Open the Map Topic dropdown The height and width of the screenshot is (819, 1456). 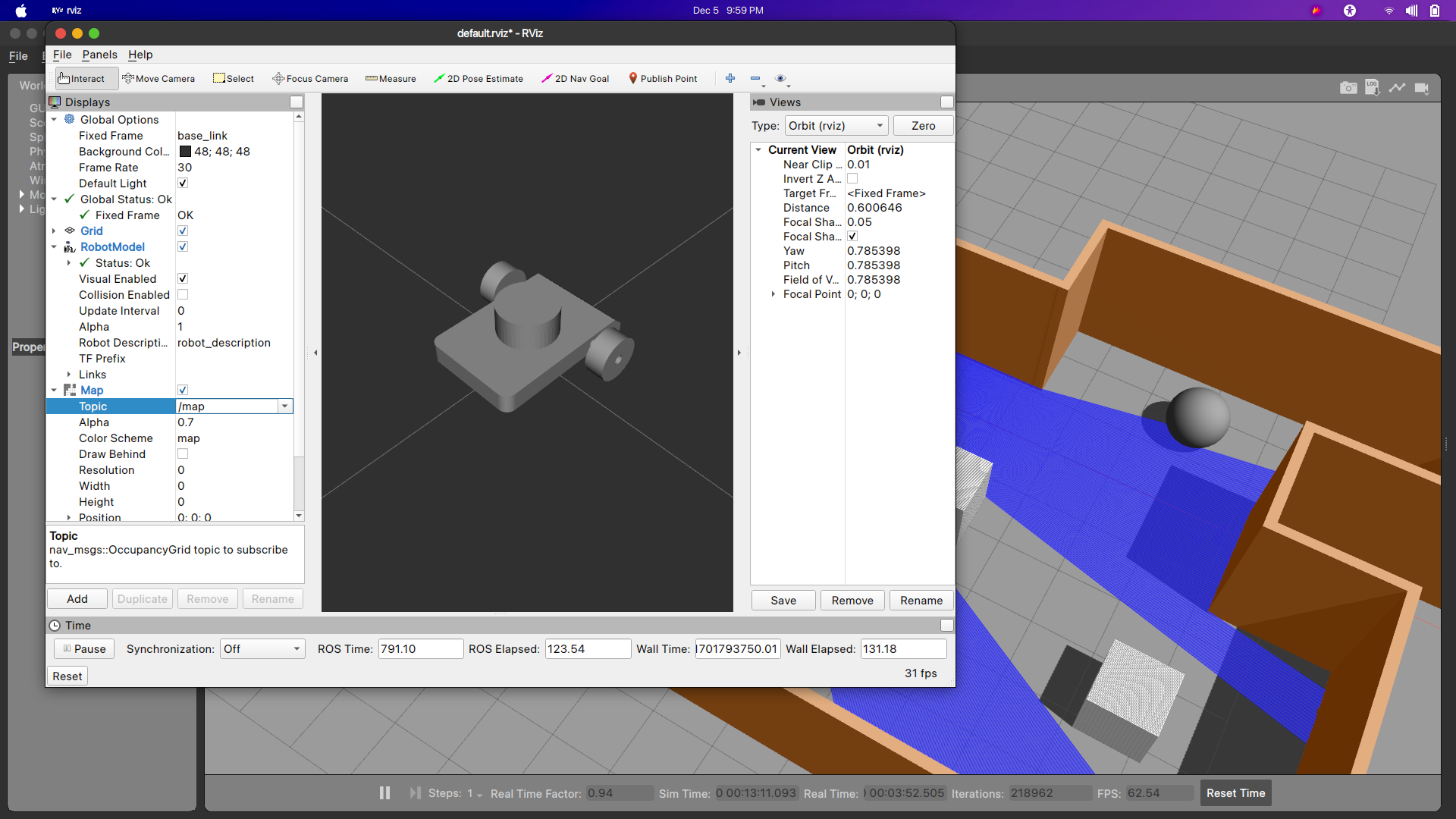(x=284, y=406)
